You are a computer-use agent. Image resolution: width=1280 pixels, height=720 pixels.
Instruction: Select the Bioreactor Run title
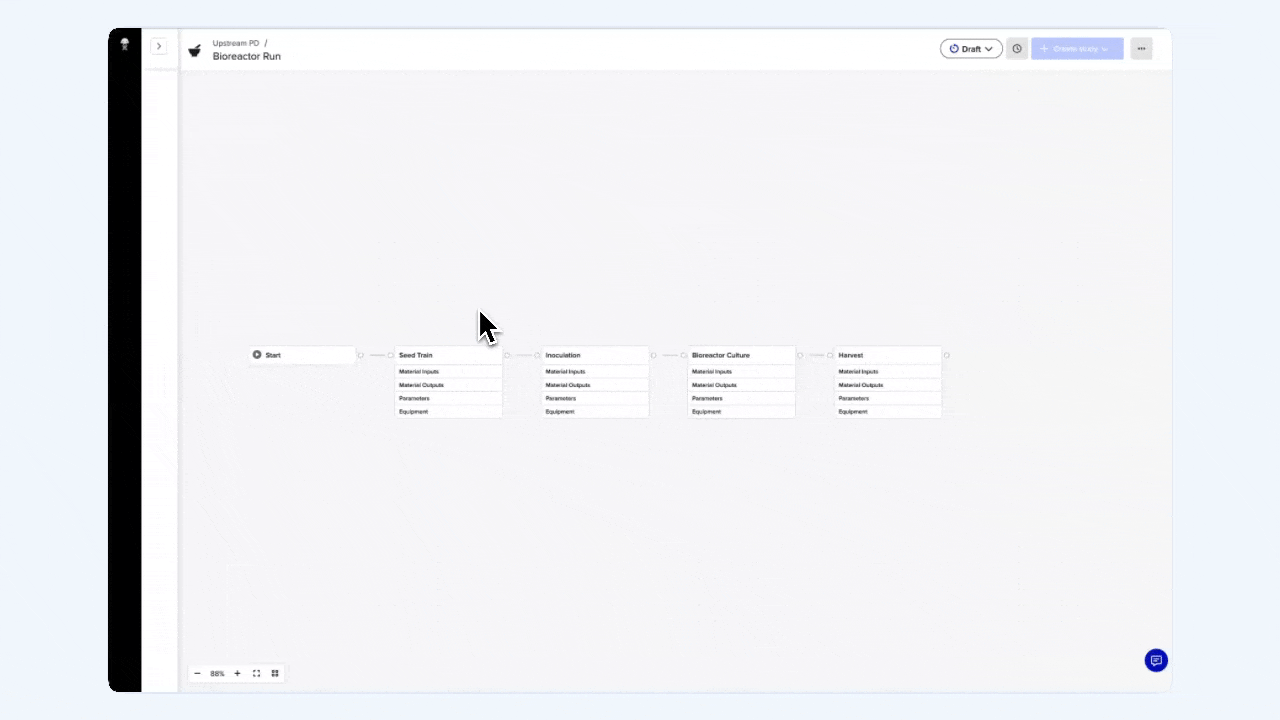[246, 56]
